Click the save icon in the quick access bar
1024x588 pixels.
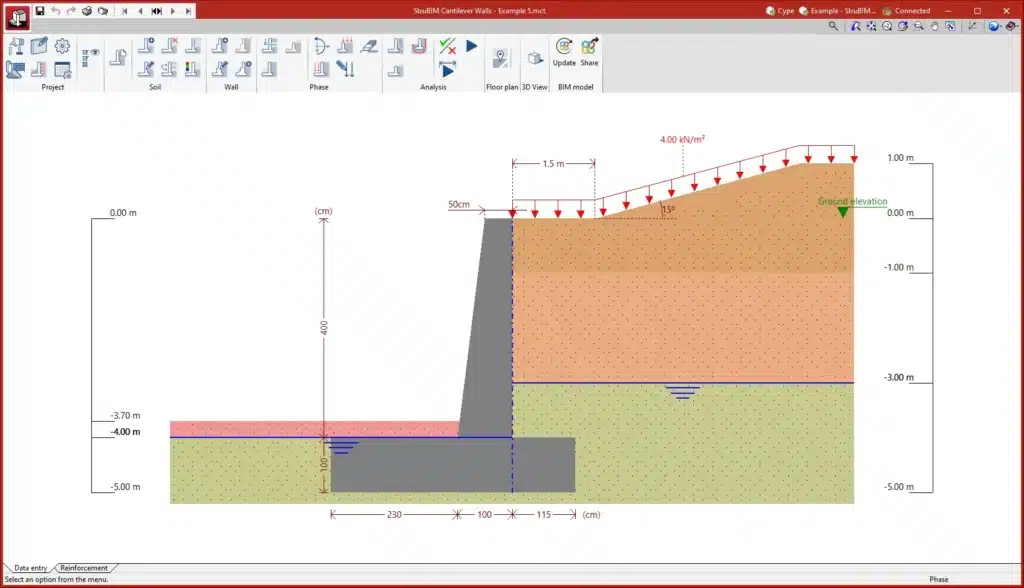(x=40, y=10)
